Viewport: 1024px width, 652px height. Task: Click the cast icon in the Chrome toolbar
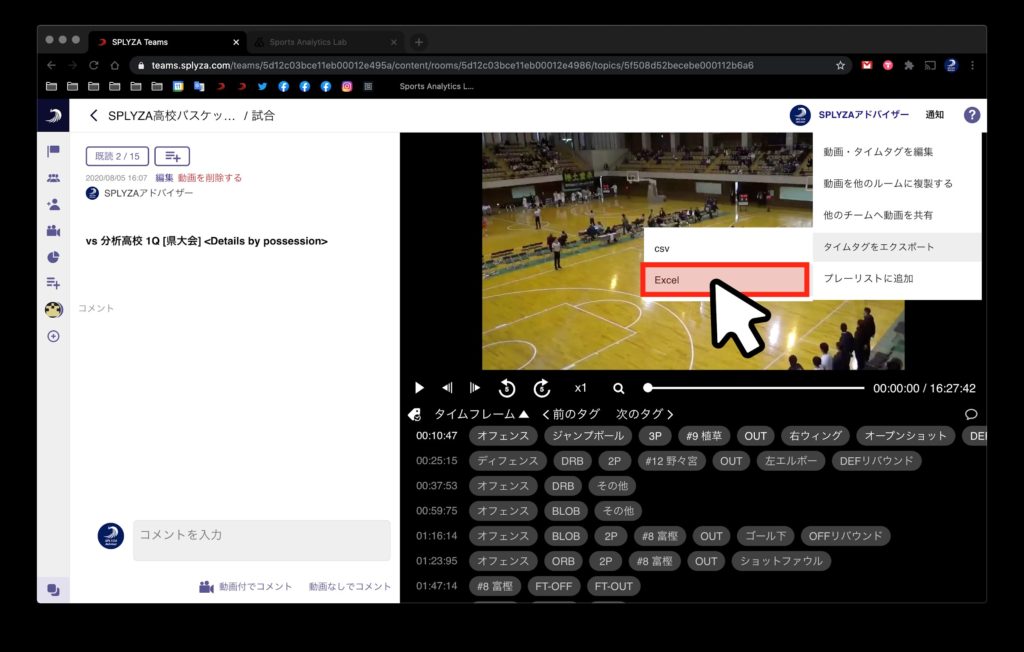pos(930,65)
